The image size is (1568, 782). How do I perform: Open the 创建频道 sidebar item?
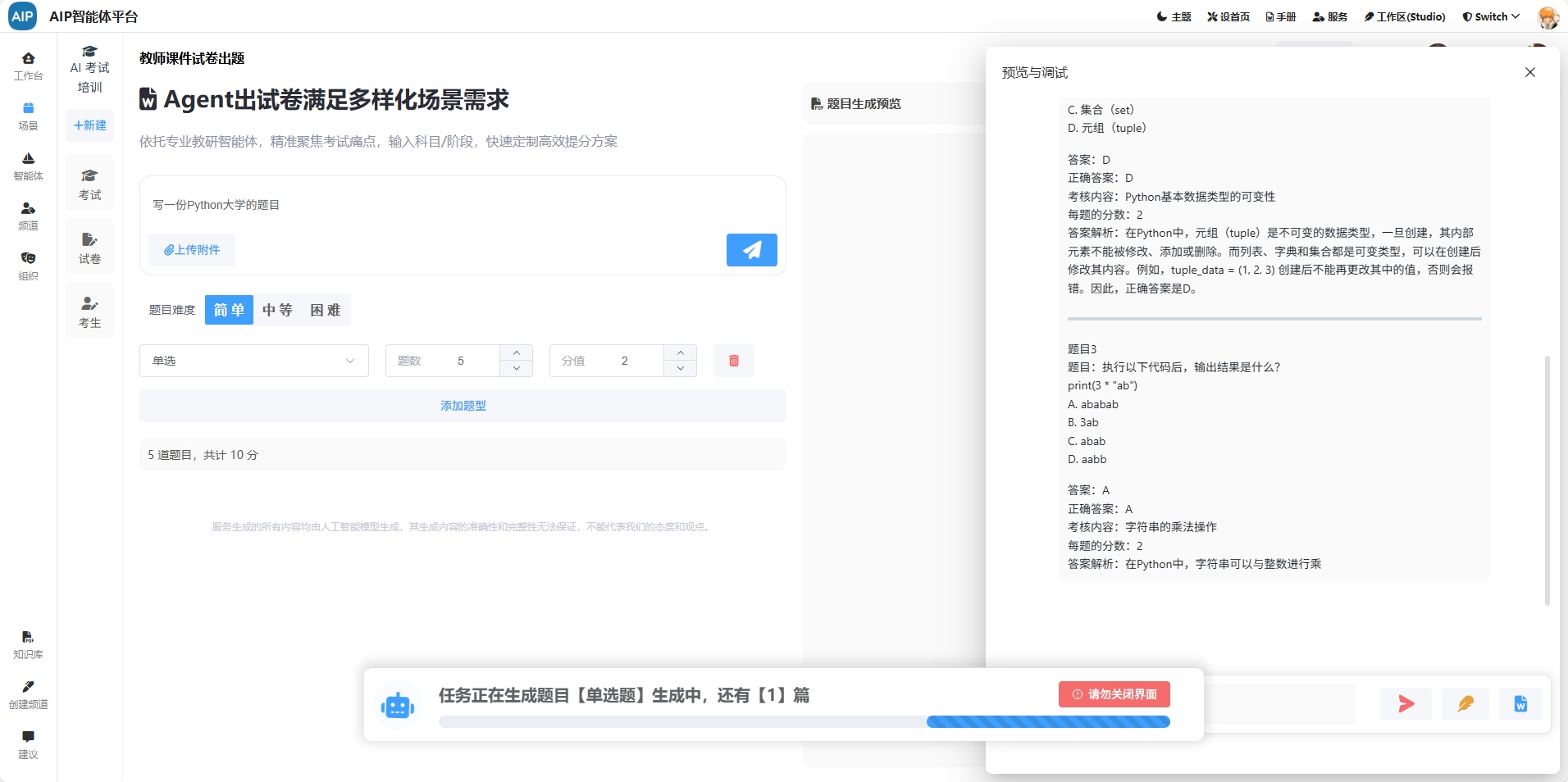click(29, 695)
